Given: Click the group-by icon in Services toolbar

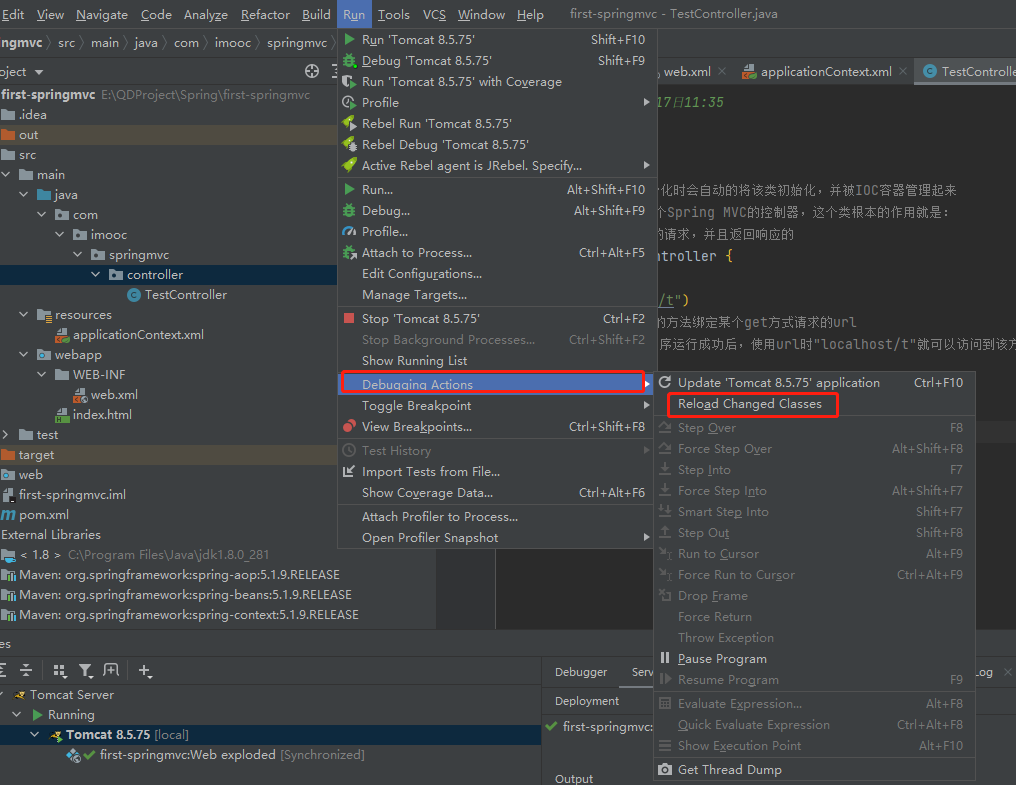Looking at the screenshot, I should (60, 670).
